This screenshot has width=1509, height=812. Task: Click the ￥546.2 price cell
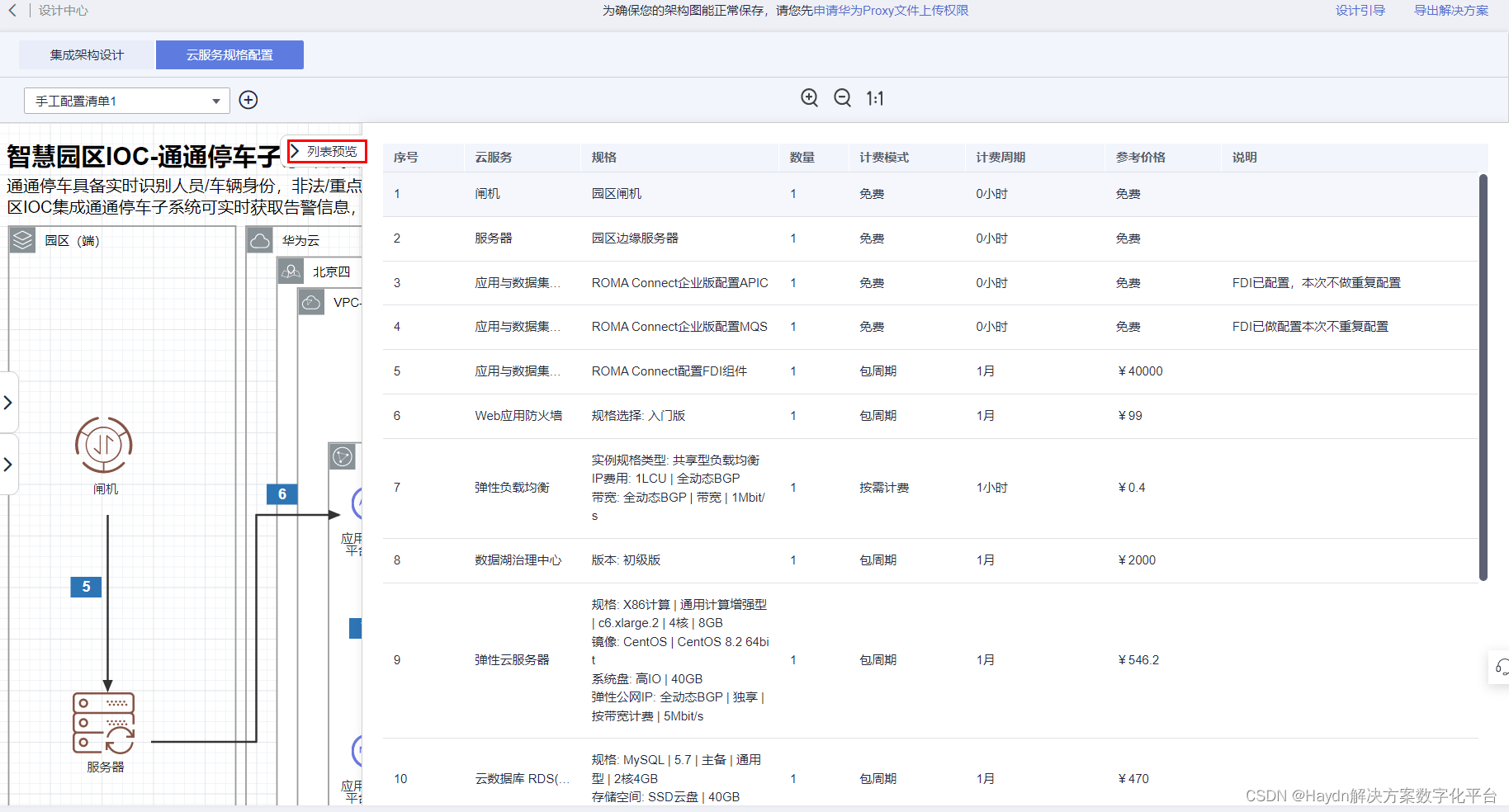(1138, 660)
